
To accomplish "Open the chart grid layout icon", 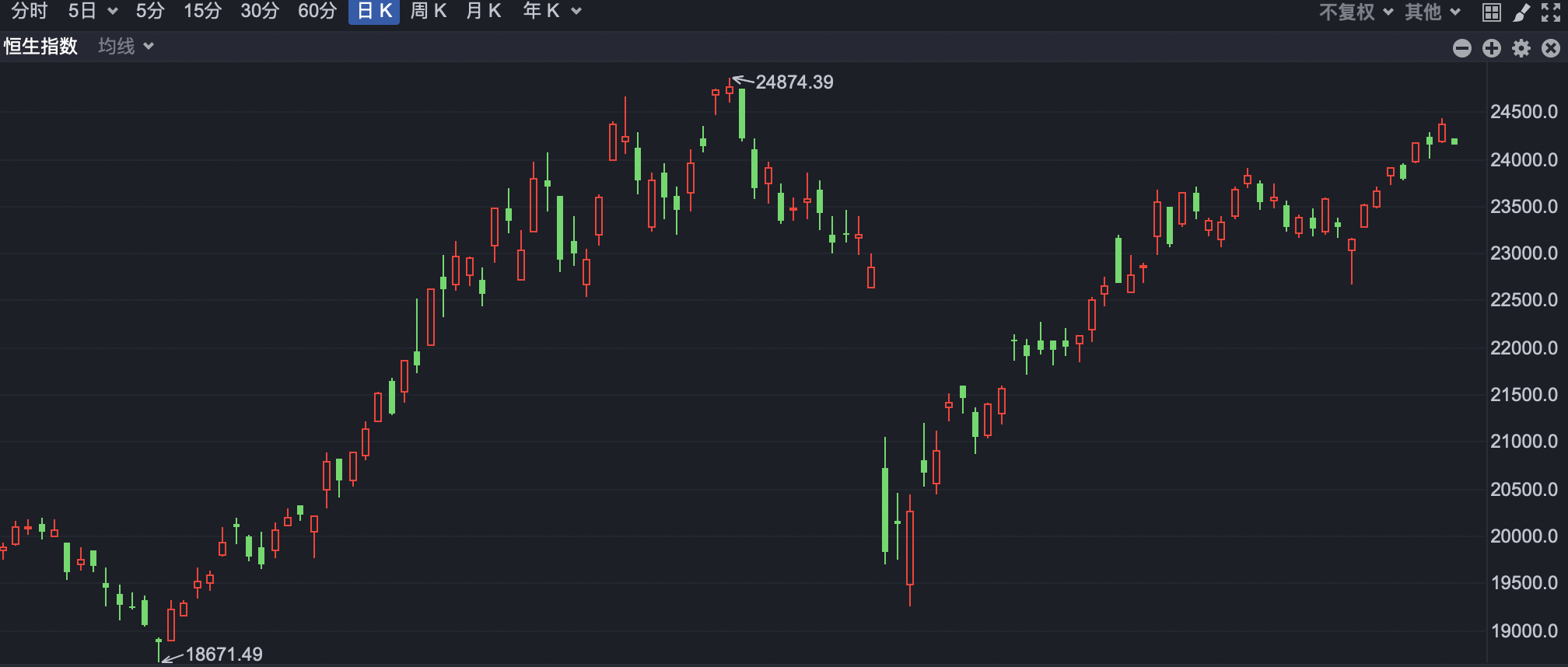I will pos(1492,12).
